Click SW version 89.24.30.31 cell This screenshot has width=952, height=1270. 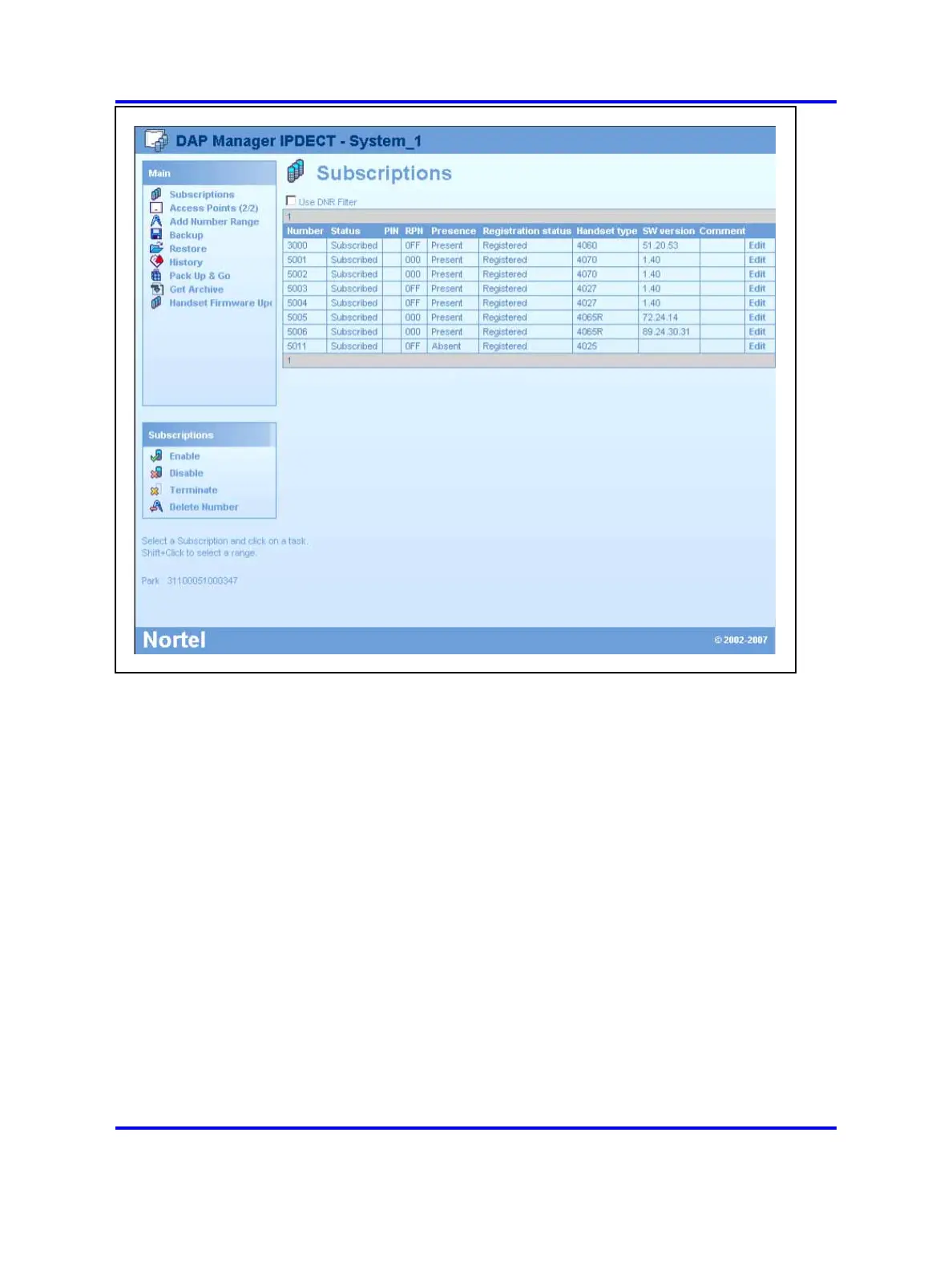668,332
